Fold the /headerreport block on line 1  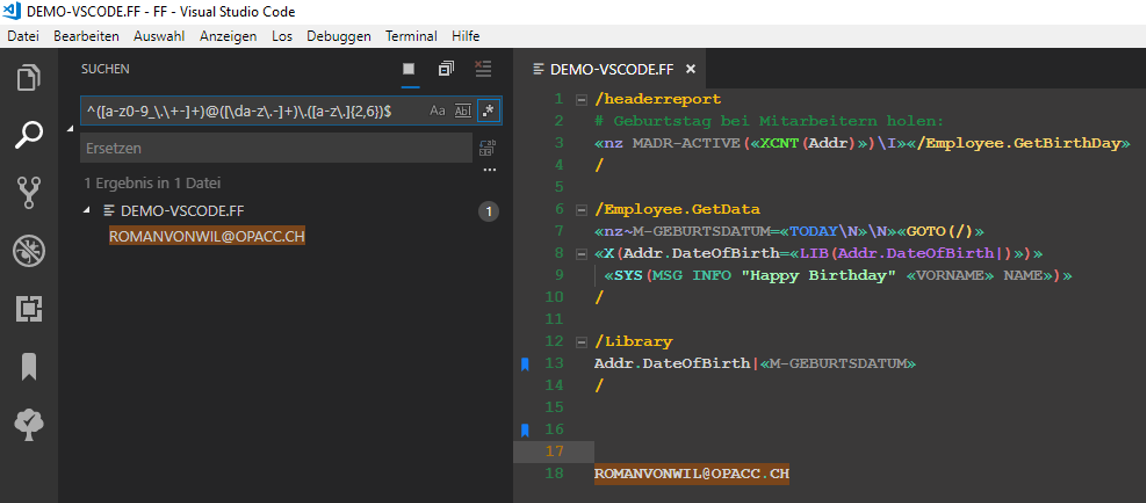(x=581, y=99)
